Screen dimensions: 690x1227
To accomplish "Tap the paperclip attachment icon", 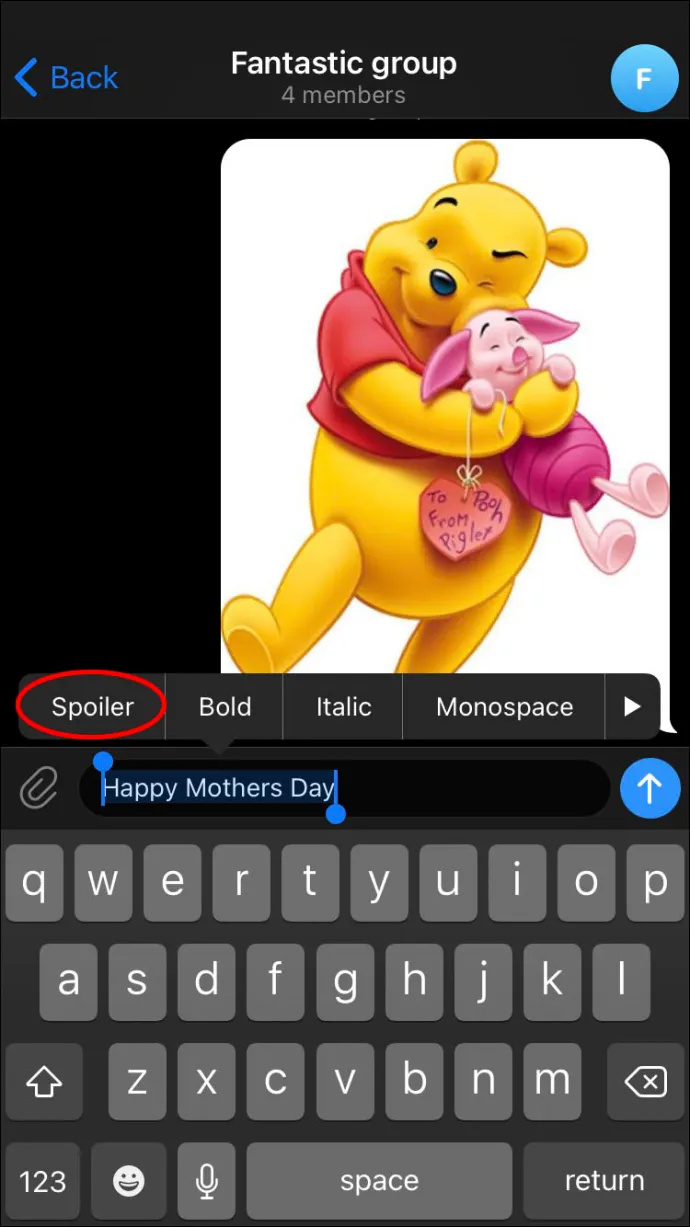I will click(x=39, y=790).
